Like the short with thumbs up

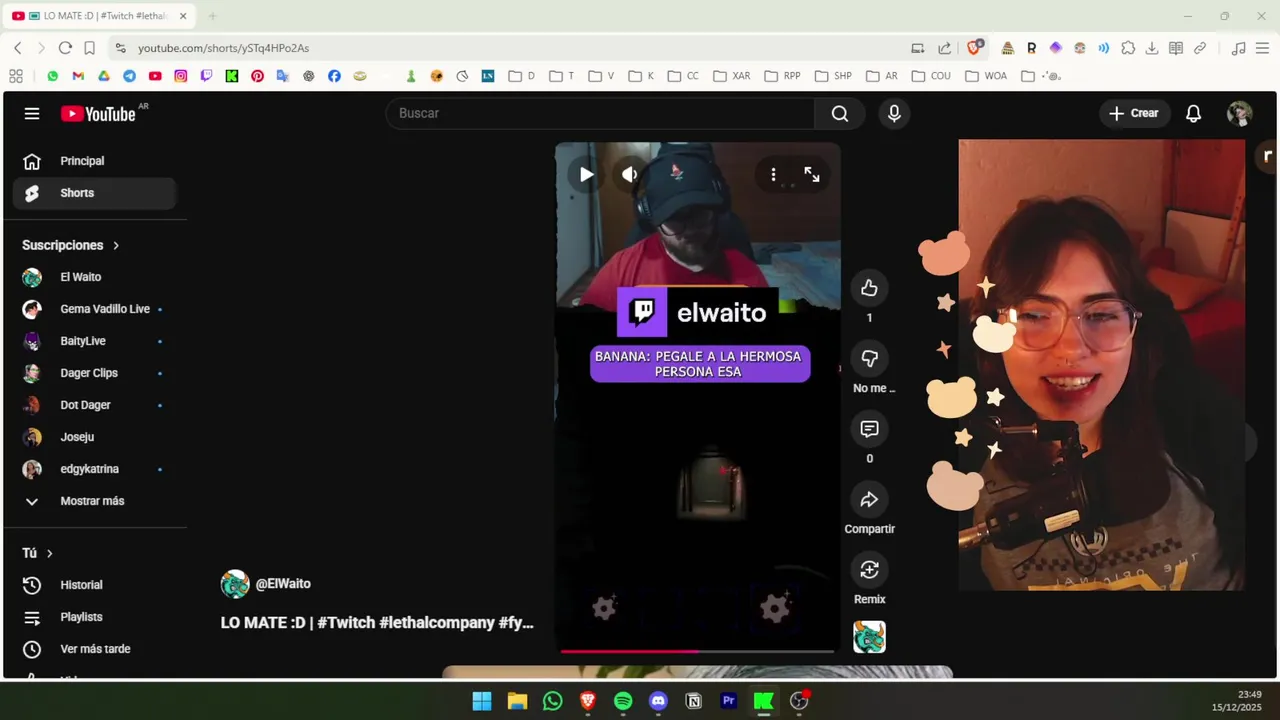(869, 288)
